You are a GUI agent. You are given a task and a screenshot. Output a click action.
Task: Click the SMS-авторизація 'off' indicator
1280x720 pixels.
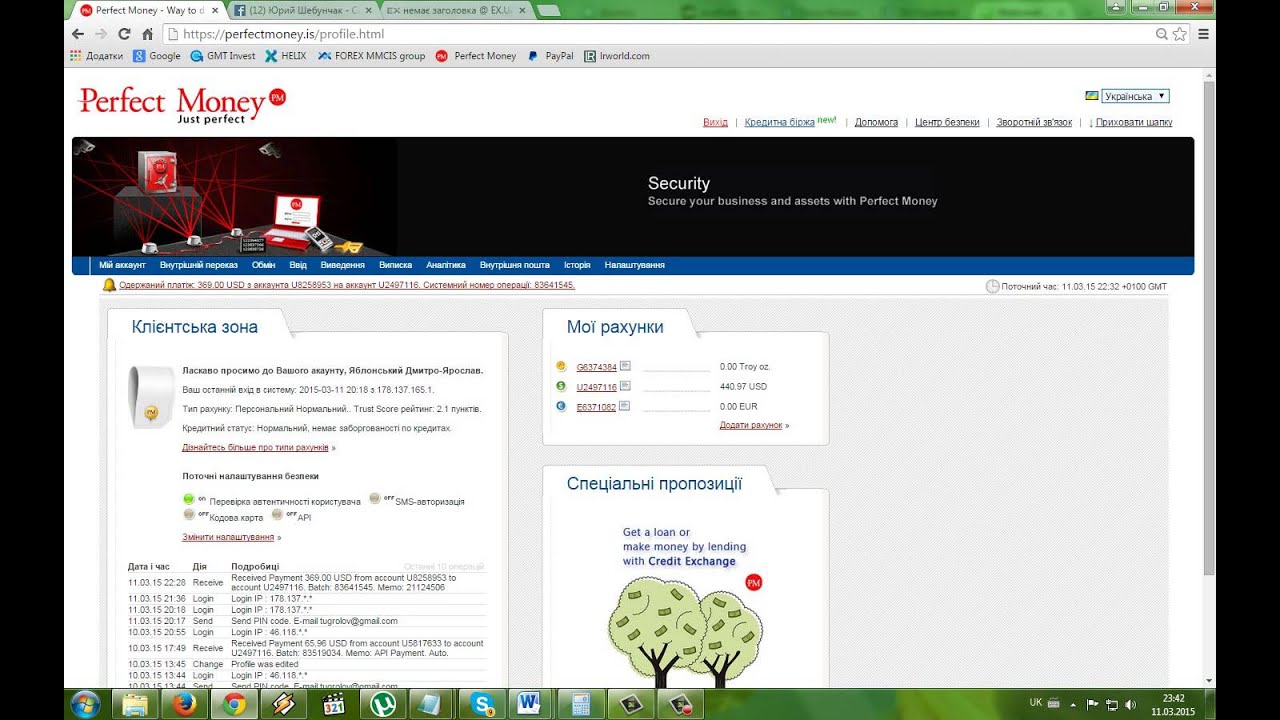pyautogui.click(x=375, y=499)
